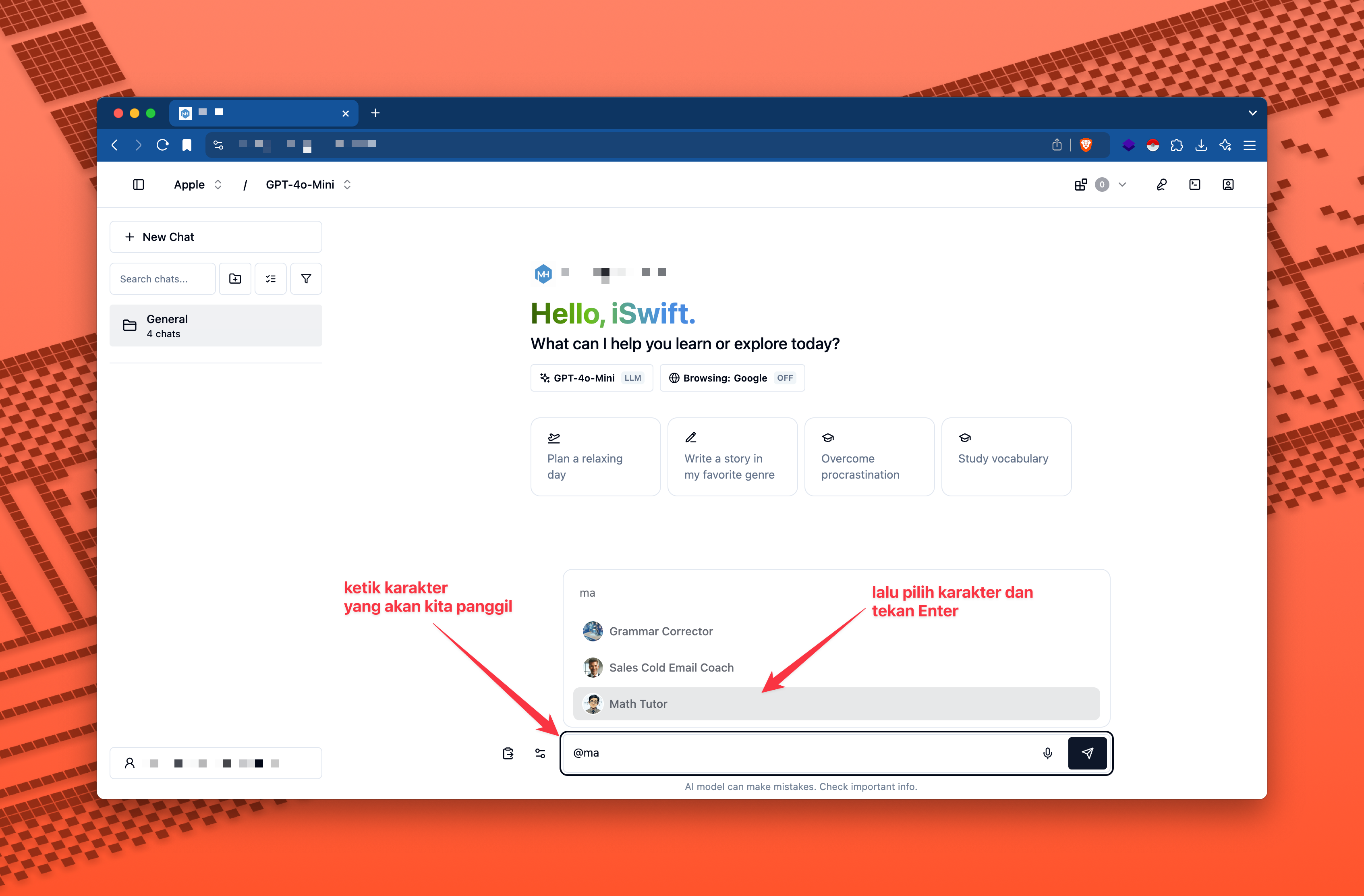Open the General folder with 4 chats

tap(216, 326)
